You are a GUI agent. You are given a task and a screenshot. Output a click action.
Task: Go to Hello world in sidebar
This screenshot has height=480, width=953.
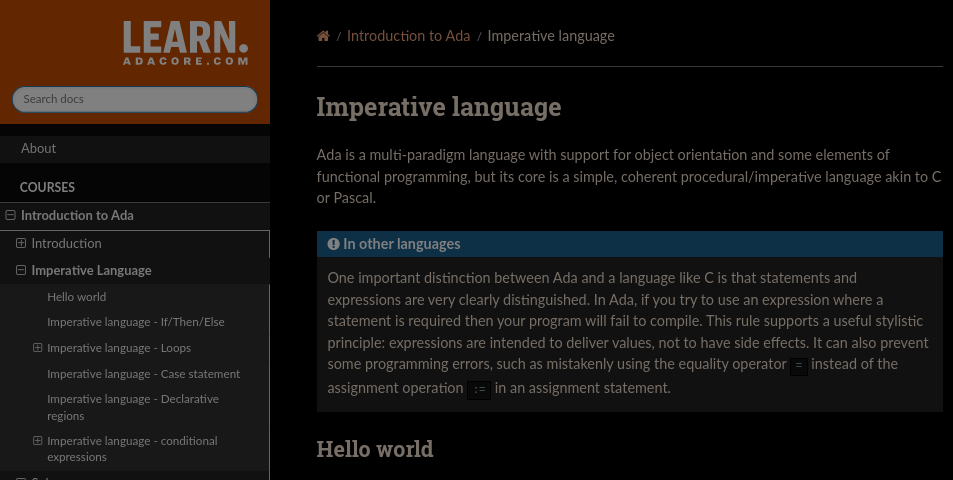pos(76,297)
